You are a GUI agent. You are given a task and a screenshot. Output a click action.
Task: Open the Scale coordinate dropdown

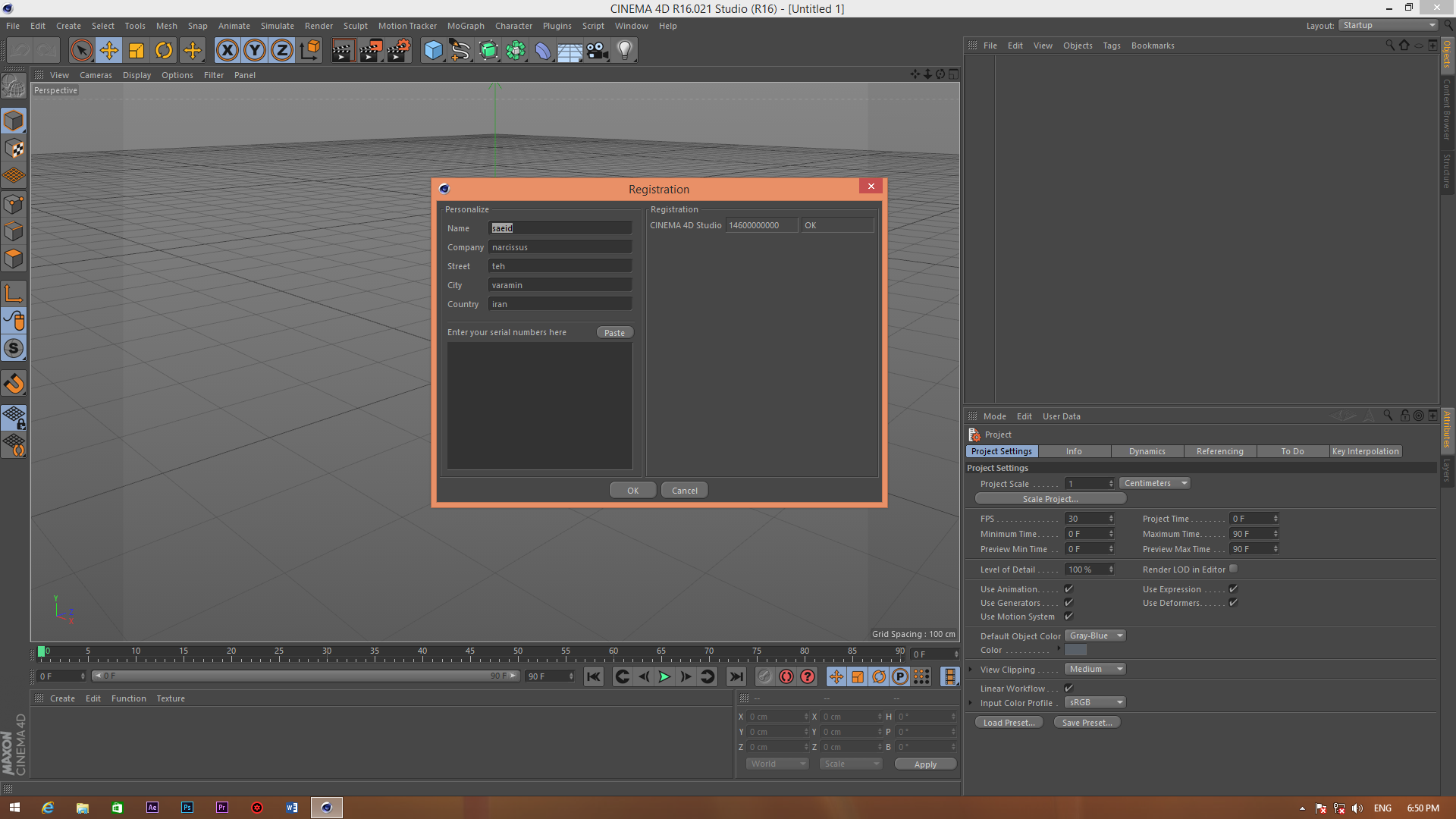pyautogui.click(x=851, y=764)
